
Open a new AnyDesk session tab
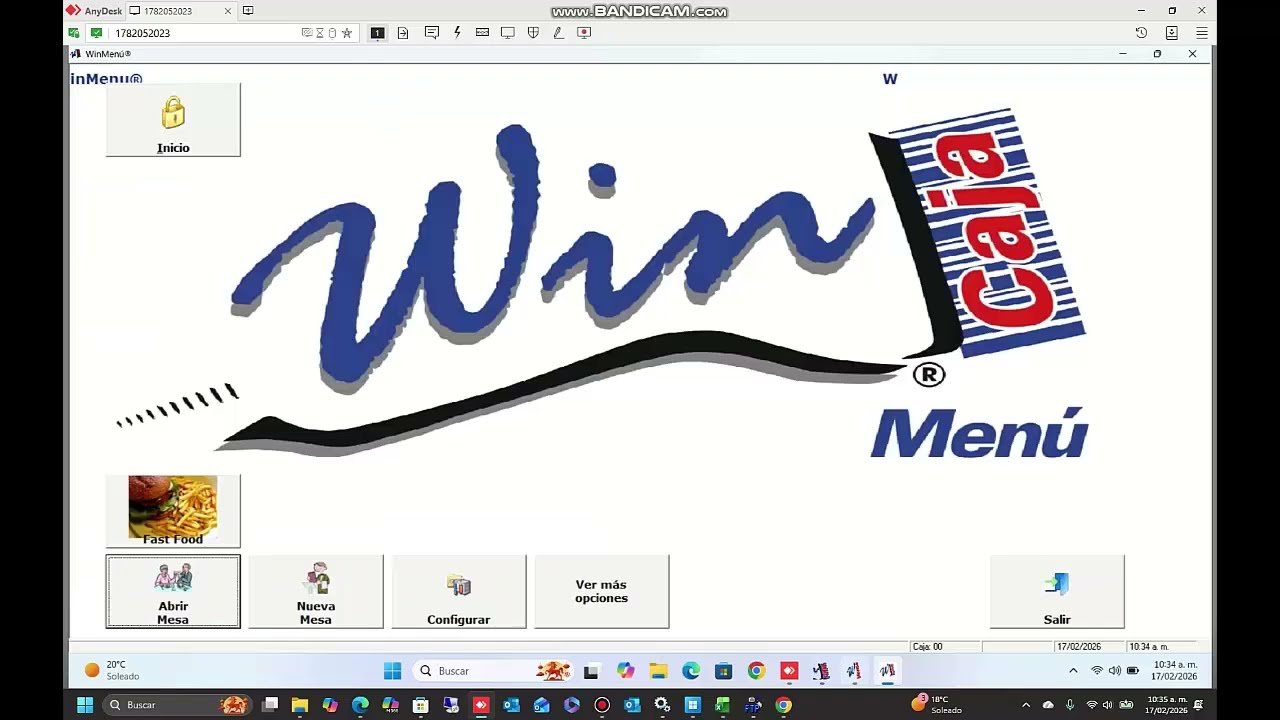point(248,11)
